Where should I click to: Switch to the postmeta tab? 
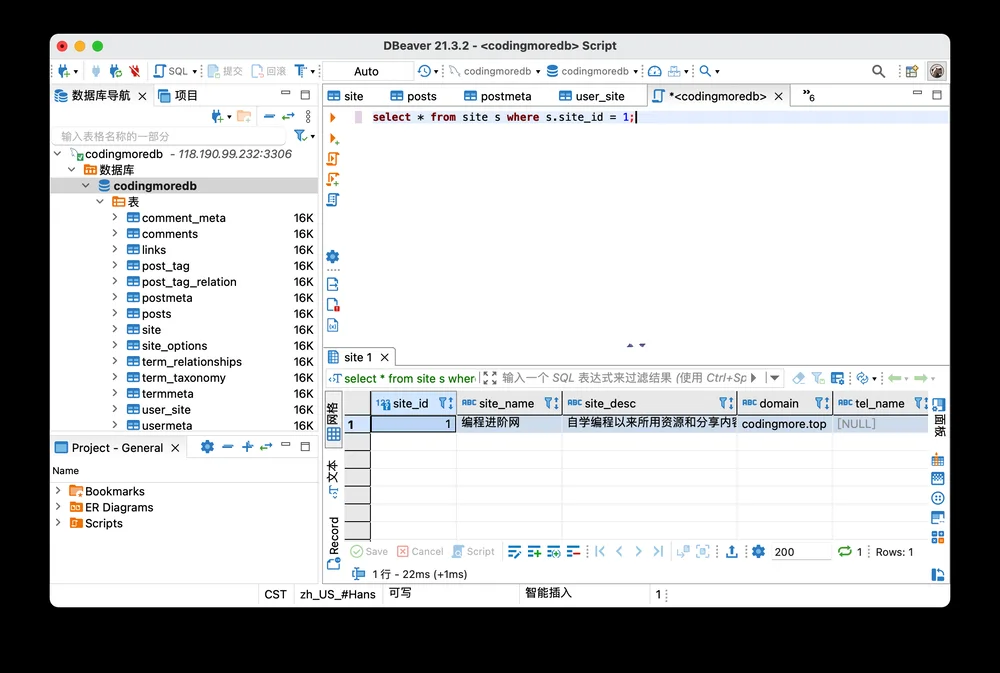click(498, 96)
